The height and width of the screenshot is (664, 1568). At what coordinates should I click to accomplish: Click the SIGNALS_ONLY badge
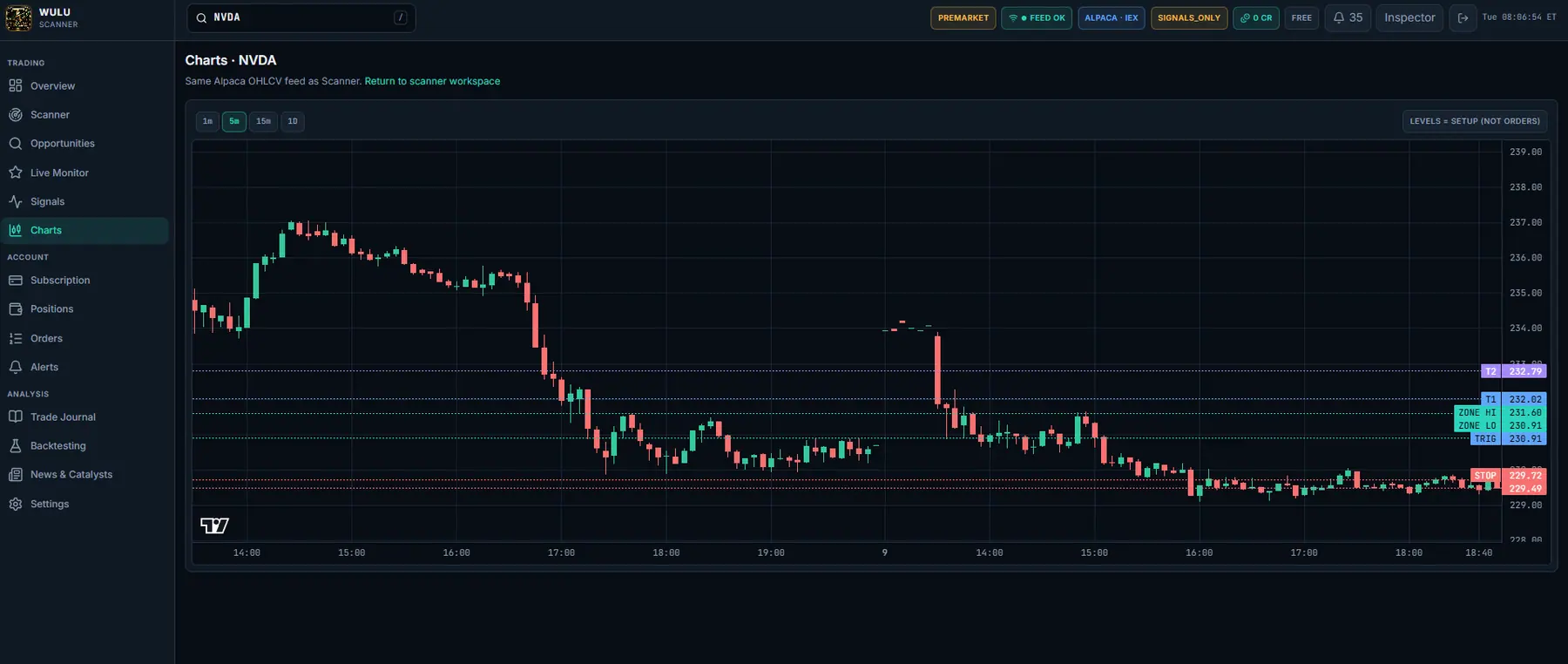coord(1189,17)
